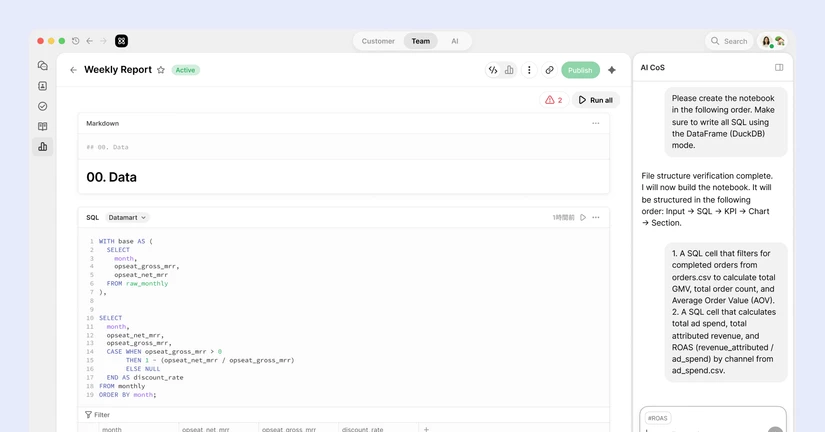Click the 'AI CoS' panel title
Image resolution: width=825 pixels, height=432 pixels.
coord(652,67)
